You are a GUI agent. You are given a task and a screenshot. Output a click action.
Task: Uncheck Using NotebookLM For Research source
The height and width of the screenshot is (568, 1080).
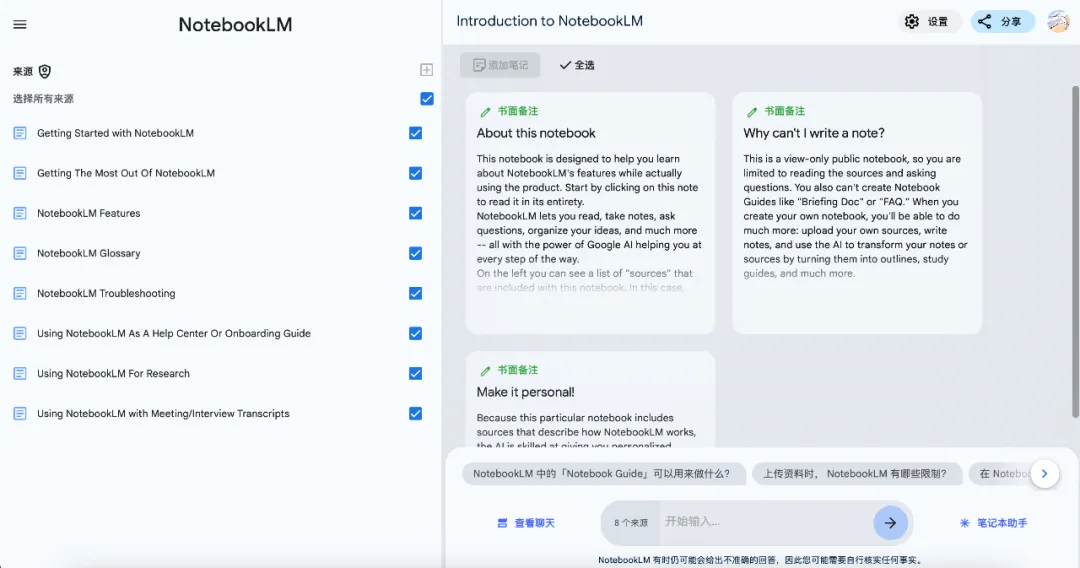tap(415, 373)
